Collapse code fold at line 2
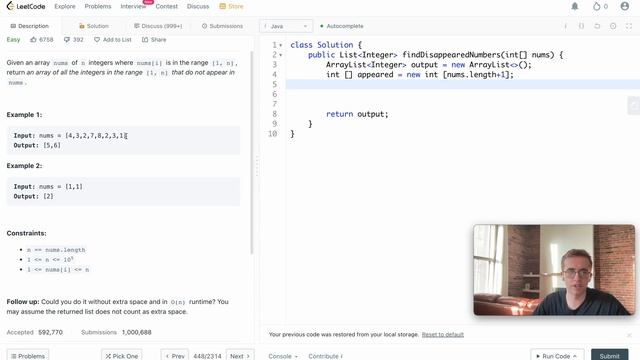 pyautogui.click(x=281, y=55)
